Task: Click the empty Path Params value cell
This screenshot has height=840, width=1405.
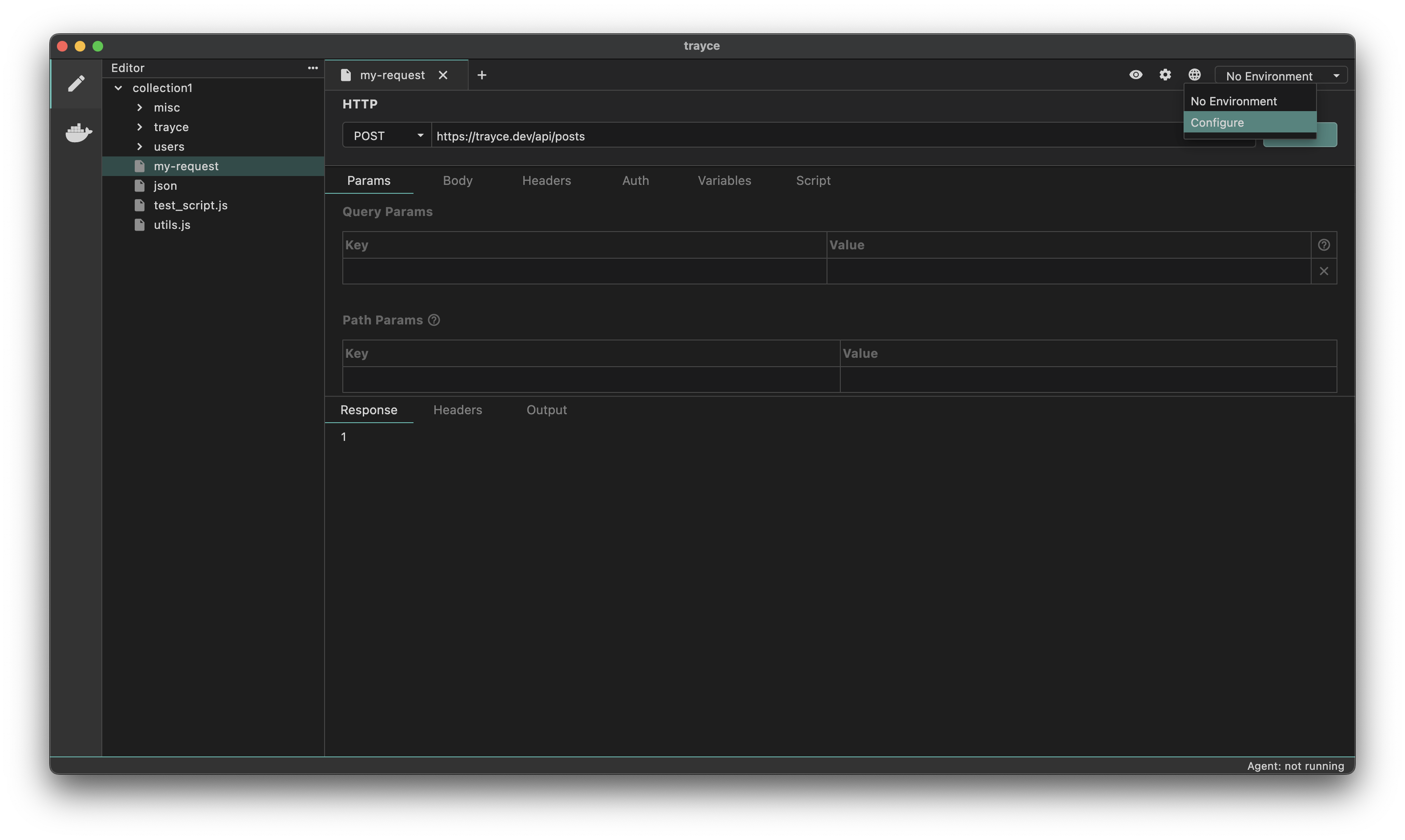Action: click(x=1088, y=380)
